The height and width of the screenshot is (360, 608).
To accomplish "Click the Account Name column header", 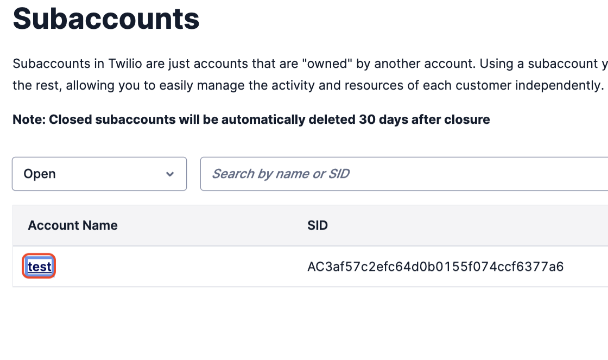I will tap(73, 225).
